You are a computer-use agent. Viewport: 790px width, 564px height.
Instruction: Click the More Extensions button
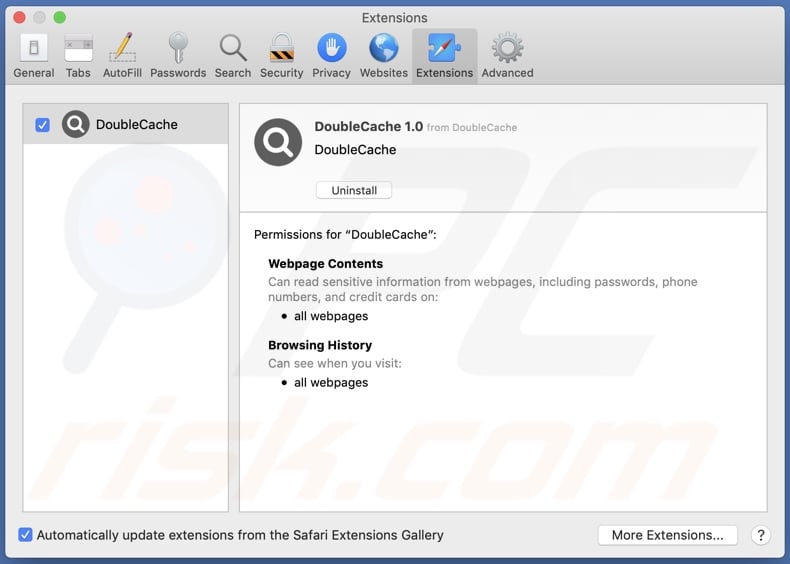click(668, 535)
